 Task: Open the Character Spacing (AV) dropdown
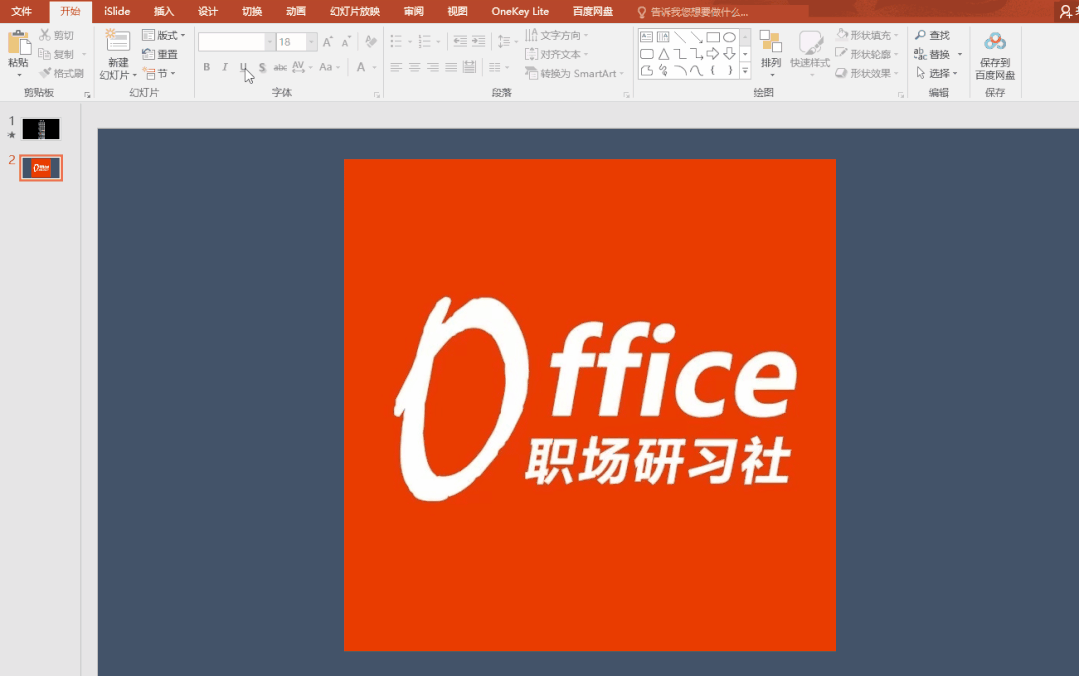pos(302,67)
